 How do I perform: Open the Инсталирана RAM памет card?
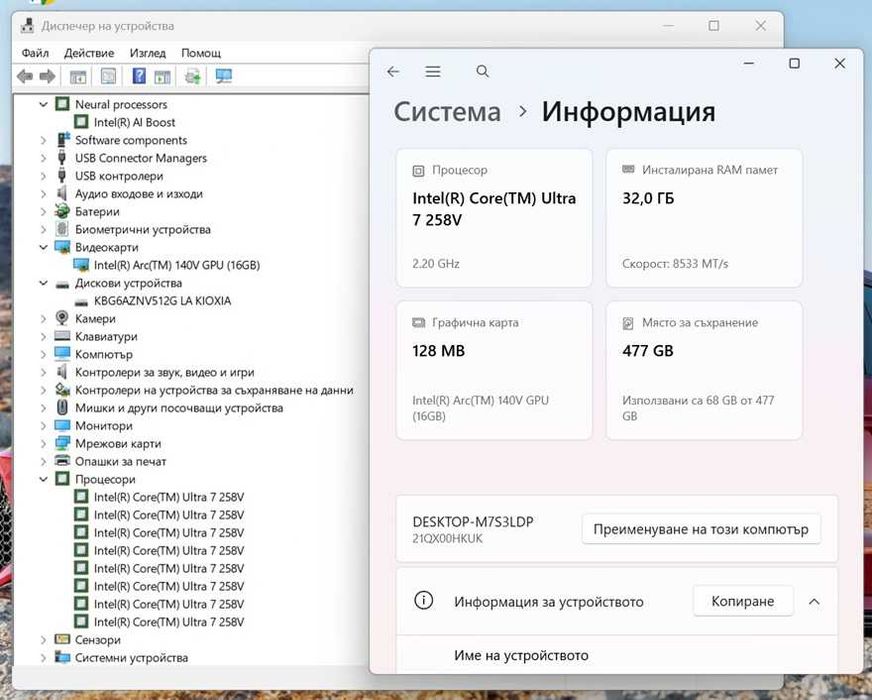(x=704, y=217)
